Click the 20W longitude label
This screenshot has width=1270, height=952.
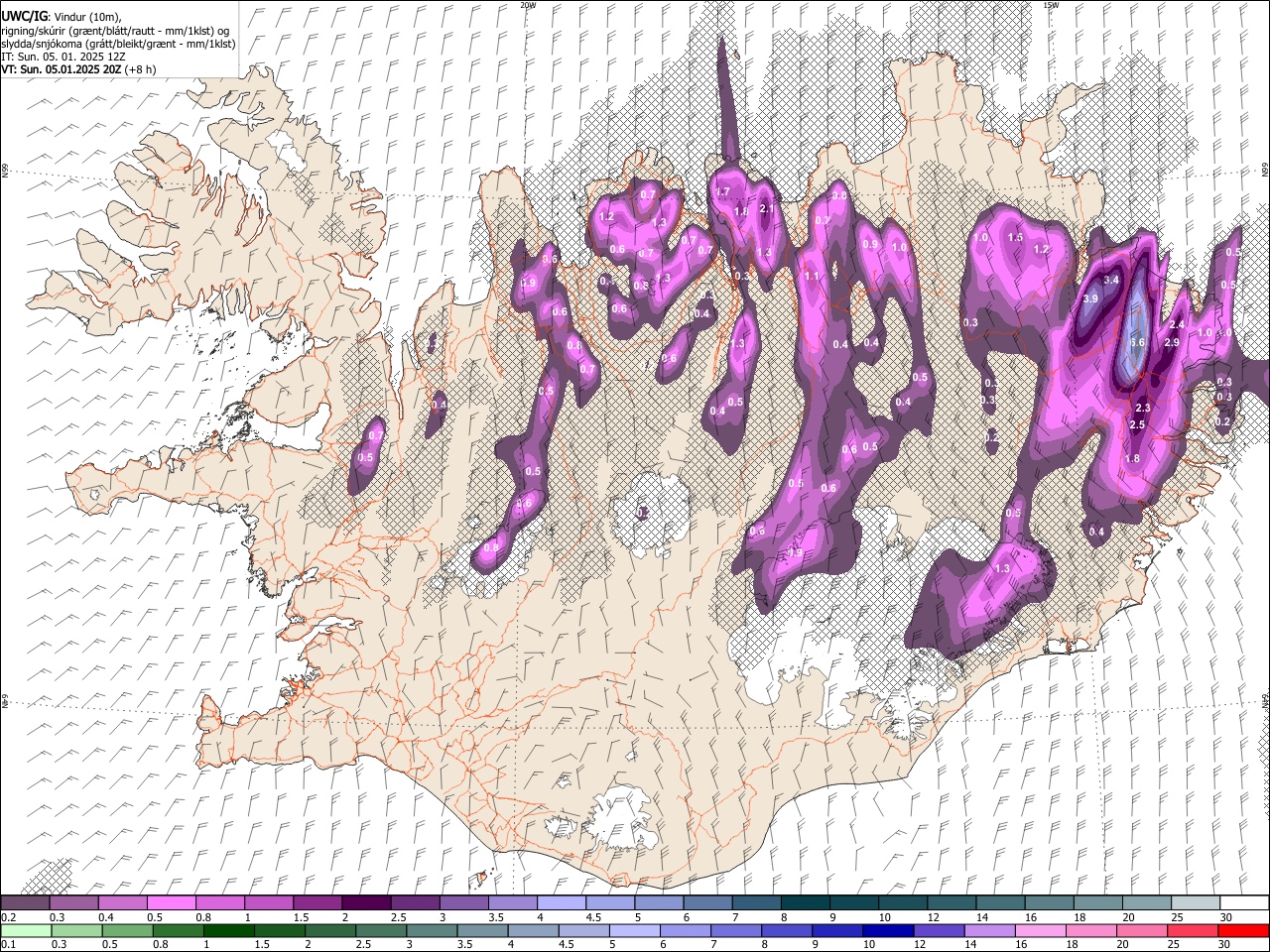point(528,5)
